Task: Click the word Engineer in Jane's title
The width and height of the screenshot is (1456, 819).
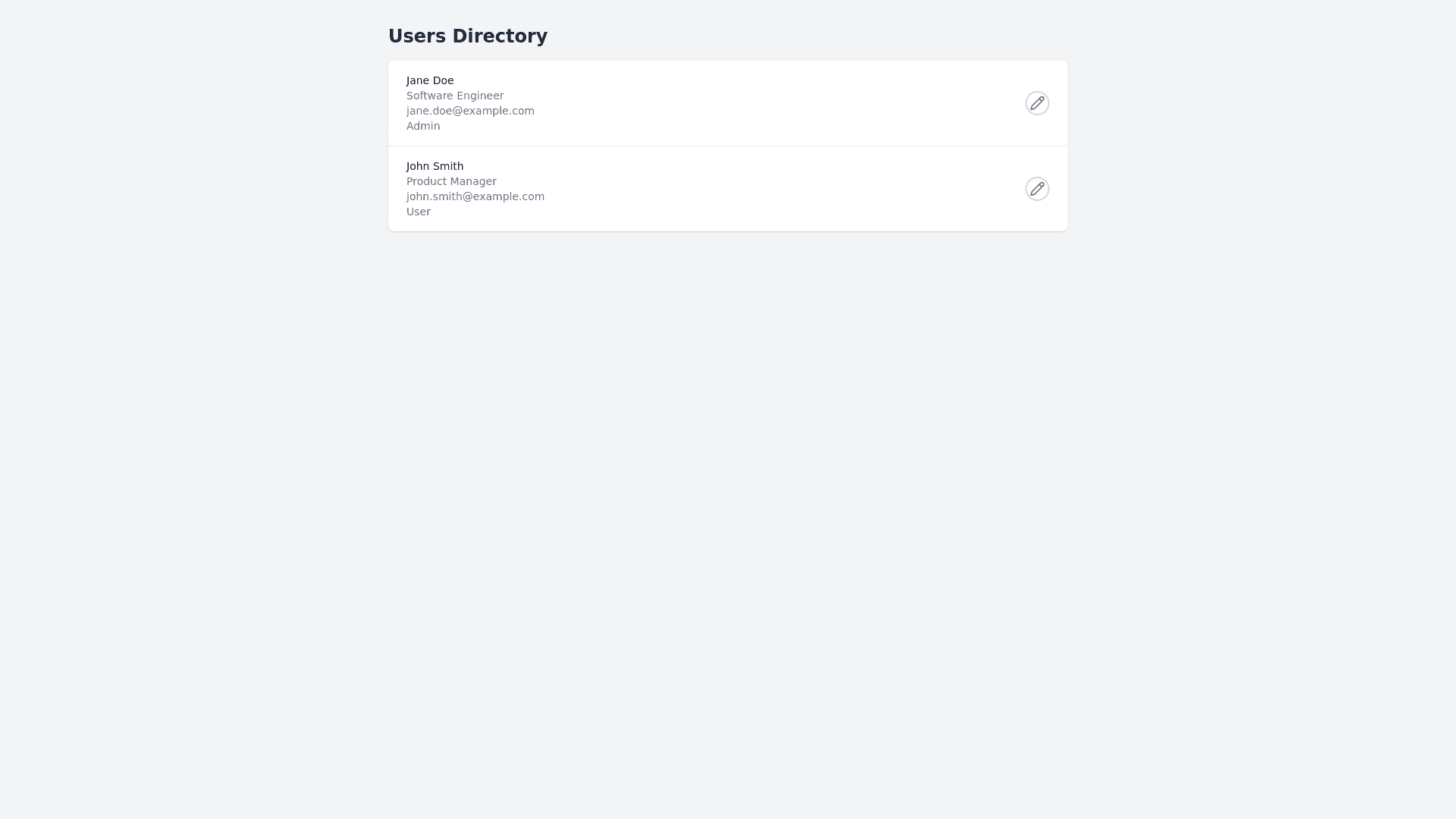Action: click(482, 96)
